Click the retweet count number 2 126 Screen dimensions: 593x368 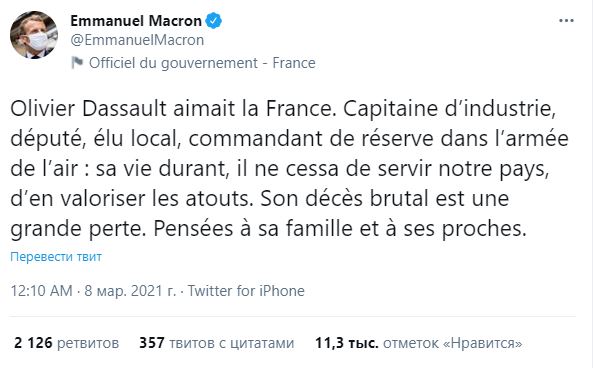[x=33, y=343]
